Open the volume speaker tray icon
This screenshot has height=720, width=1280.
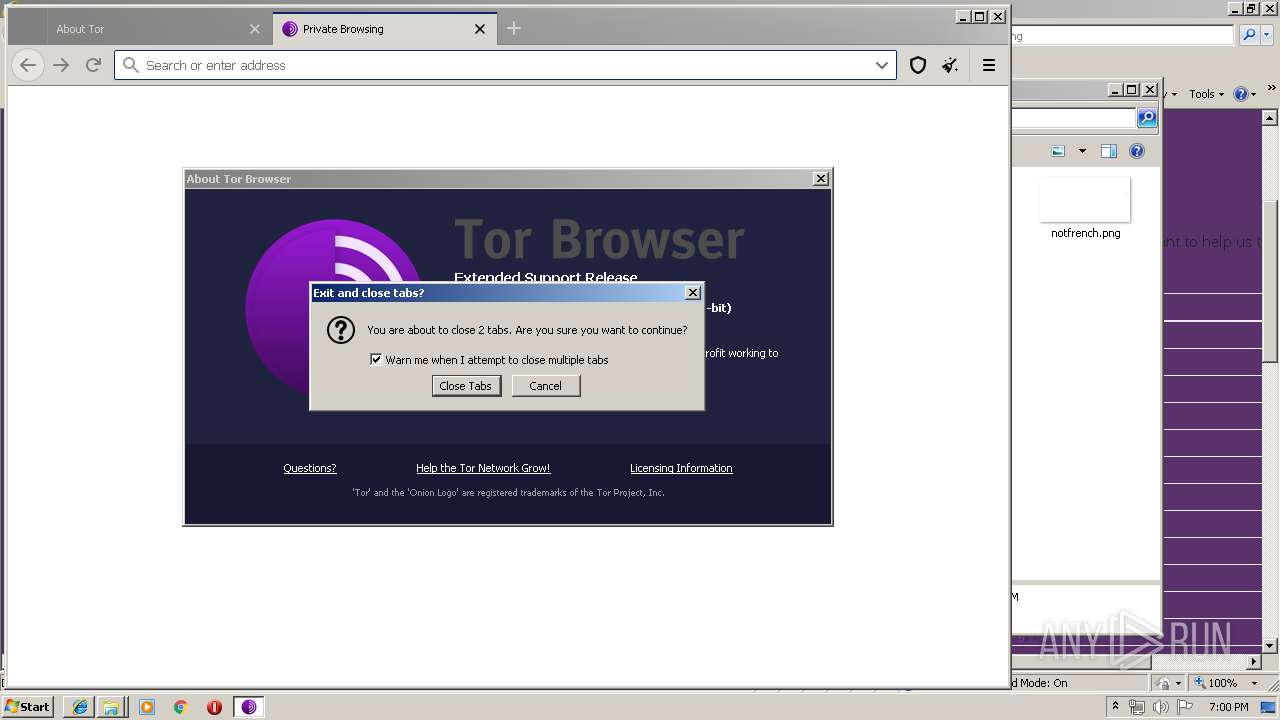(x=1161, y=707)
